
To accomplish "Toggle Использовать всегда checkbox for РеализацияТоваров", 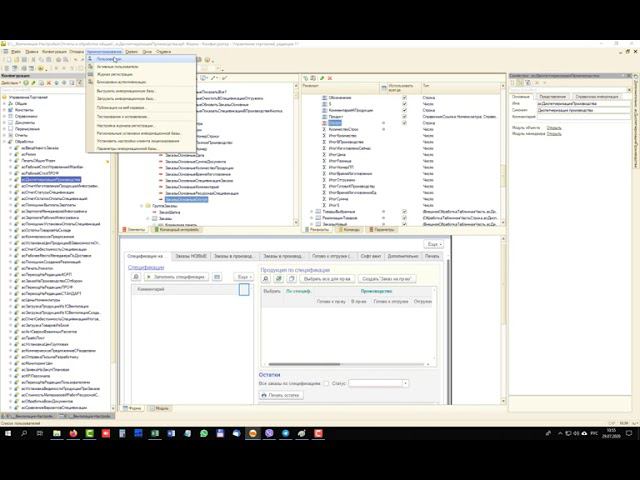I will (x=404, y=218).
